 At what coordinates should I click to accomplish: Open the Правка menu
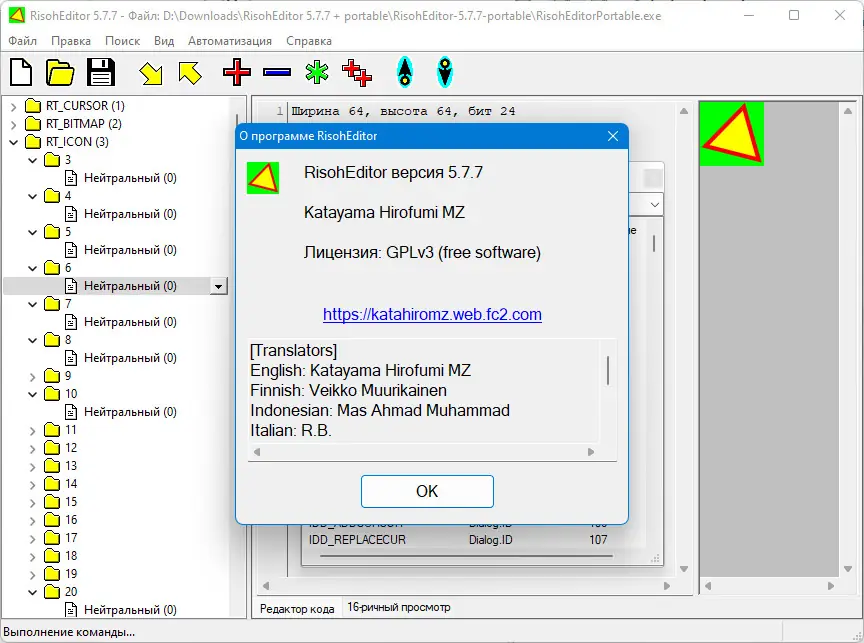71,41
